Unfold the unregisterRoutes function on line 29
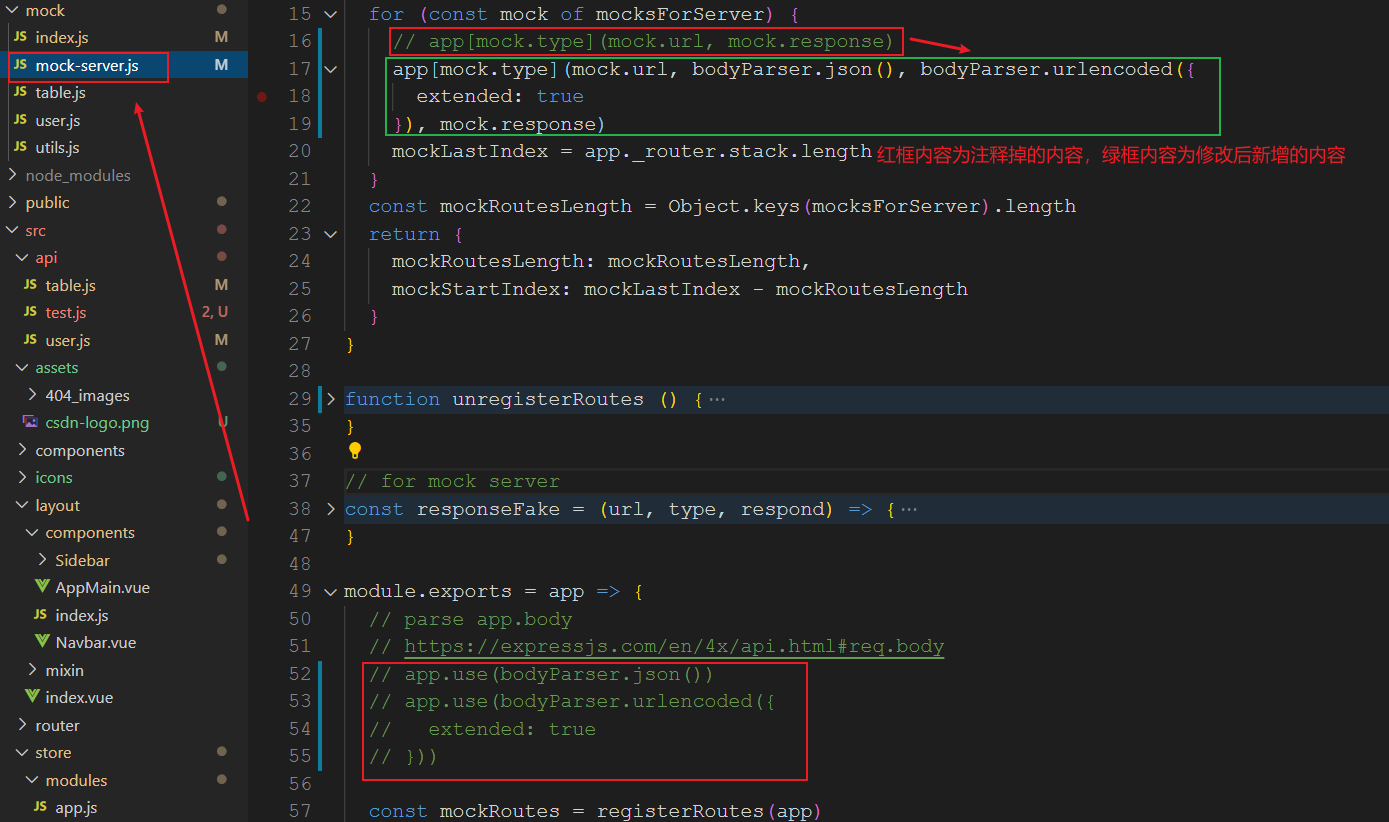Image resolution: width=1389 pixels, height=822 pixels. (330, 398)
